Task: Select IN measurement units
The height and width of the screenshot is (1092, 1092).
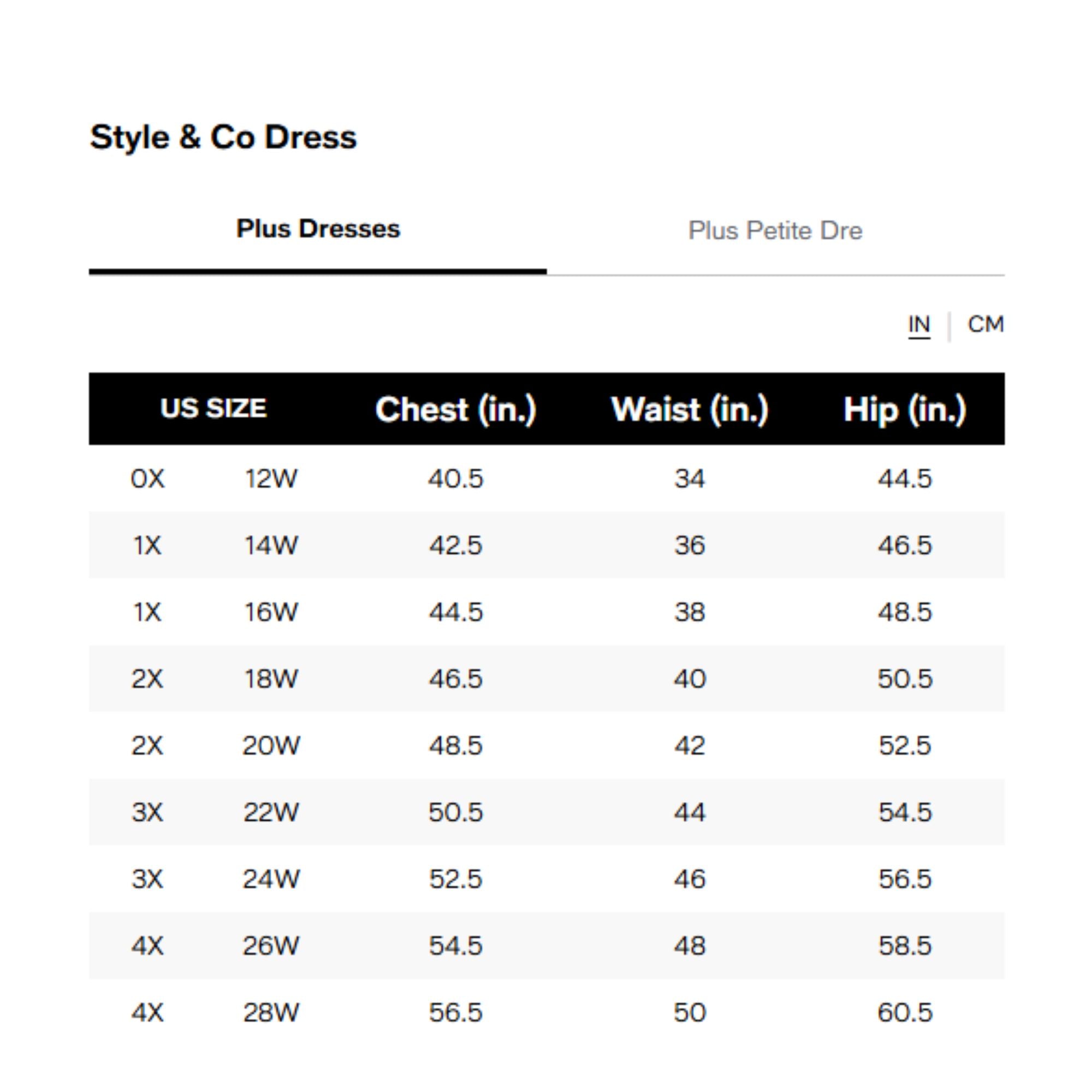Action: pyautogui.click(x=918, y=324)
